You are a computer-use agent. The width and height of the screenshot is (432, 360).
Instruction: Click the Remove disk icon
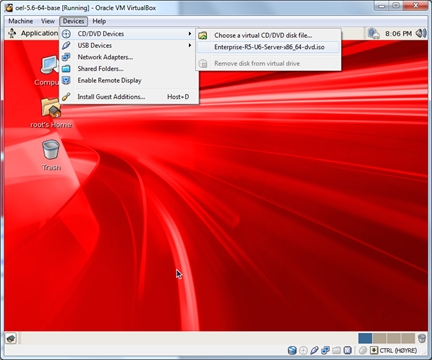pos(203,63)
